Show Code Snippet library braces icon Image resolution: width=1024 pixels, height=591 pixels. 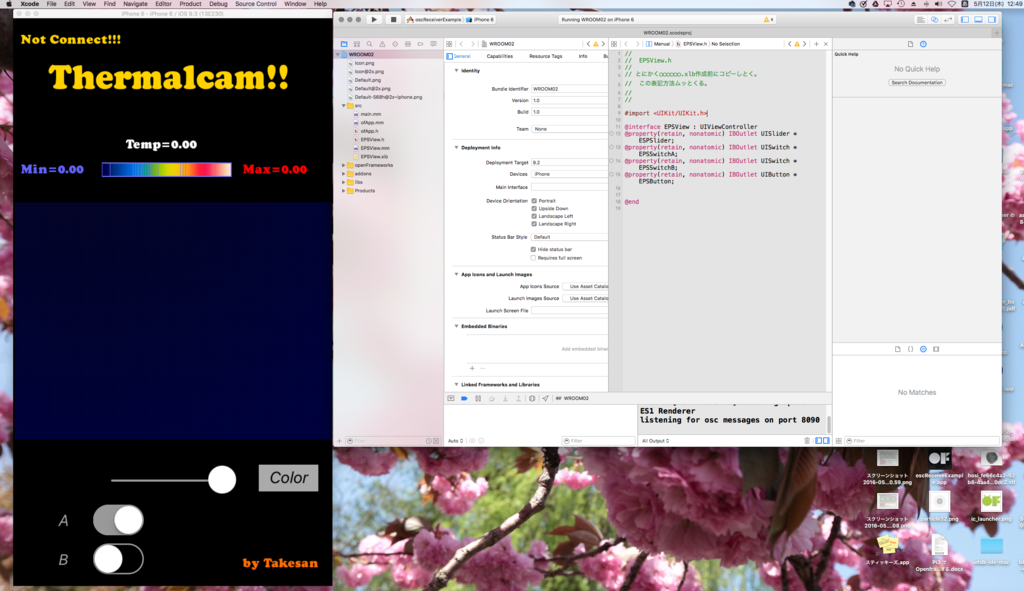point(910,349)
